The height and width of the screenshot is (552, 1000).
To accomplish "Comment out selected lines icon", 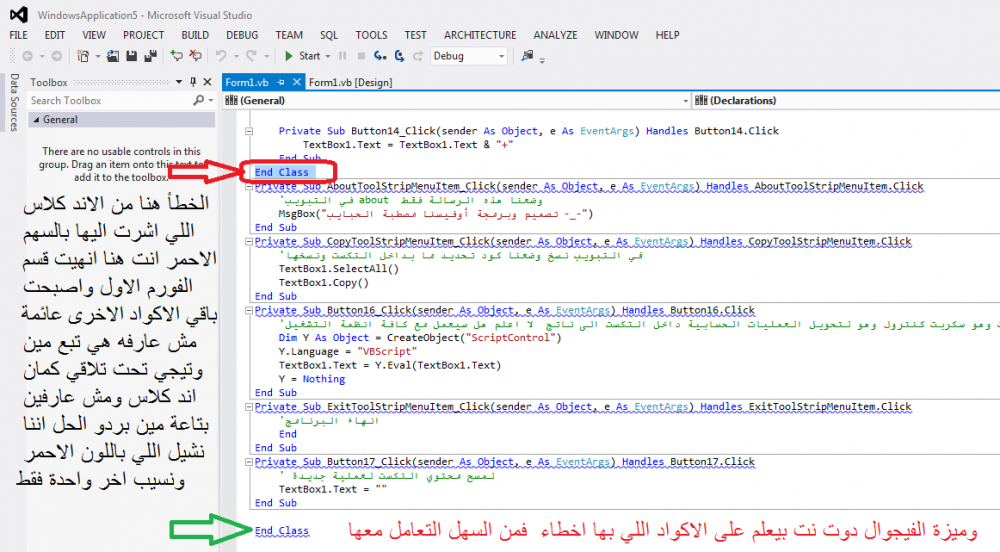I will point(177,56).
